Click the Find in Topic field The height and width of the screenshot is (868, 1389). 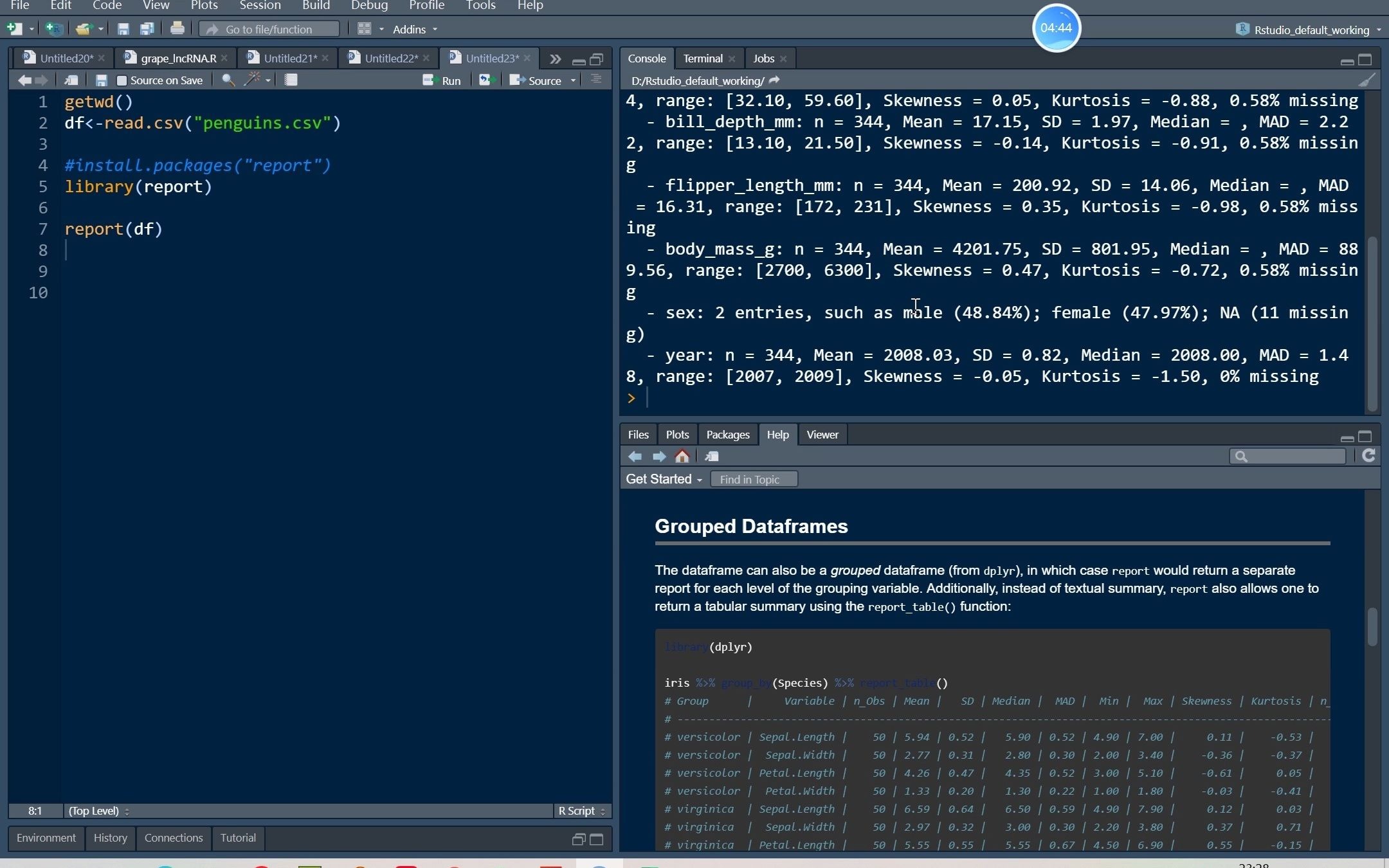754,480
